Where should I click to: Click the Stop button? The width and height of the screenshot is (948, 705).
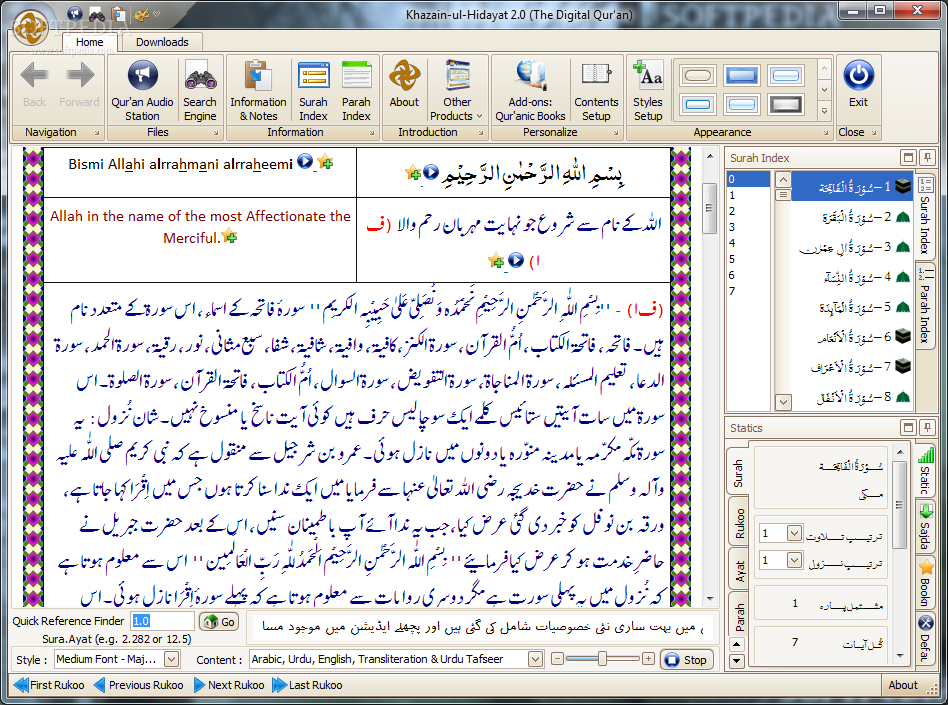tap(686, 660)
